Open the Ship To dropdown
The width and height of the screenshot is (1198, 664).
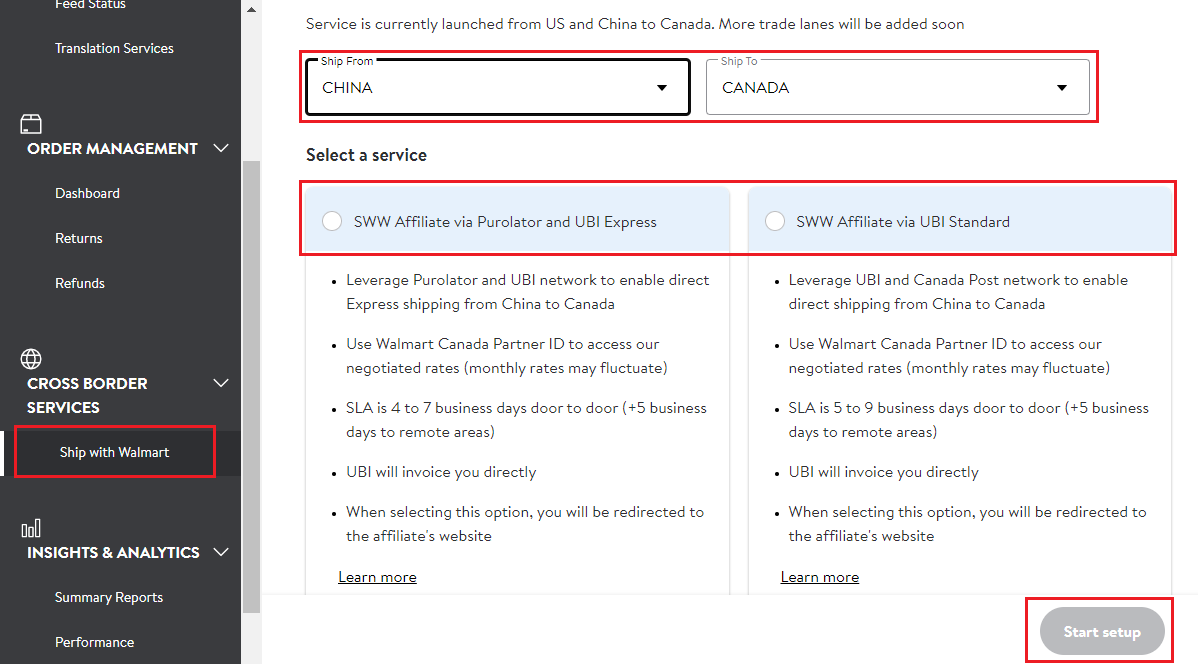click(x=897, y=88)
